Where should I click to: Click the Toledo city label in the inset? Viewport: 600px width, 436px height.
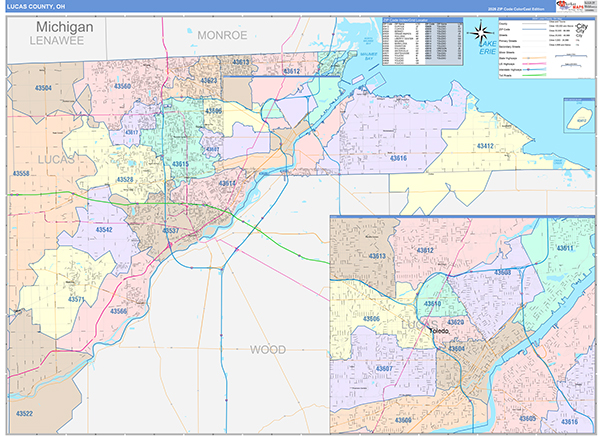[x=440, y=329]
